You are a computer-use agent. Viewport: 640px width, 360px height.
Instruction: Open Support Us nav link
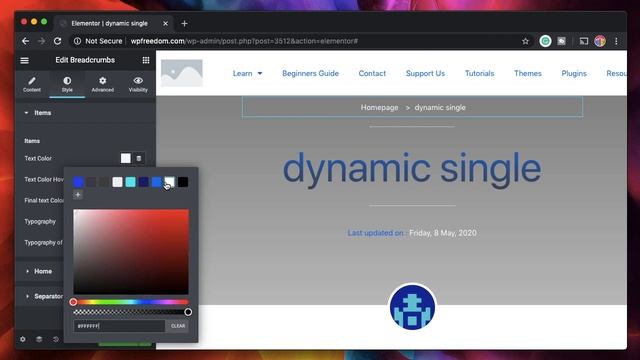425,73
